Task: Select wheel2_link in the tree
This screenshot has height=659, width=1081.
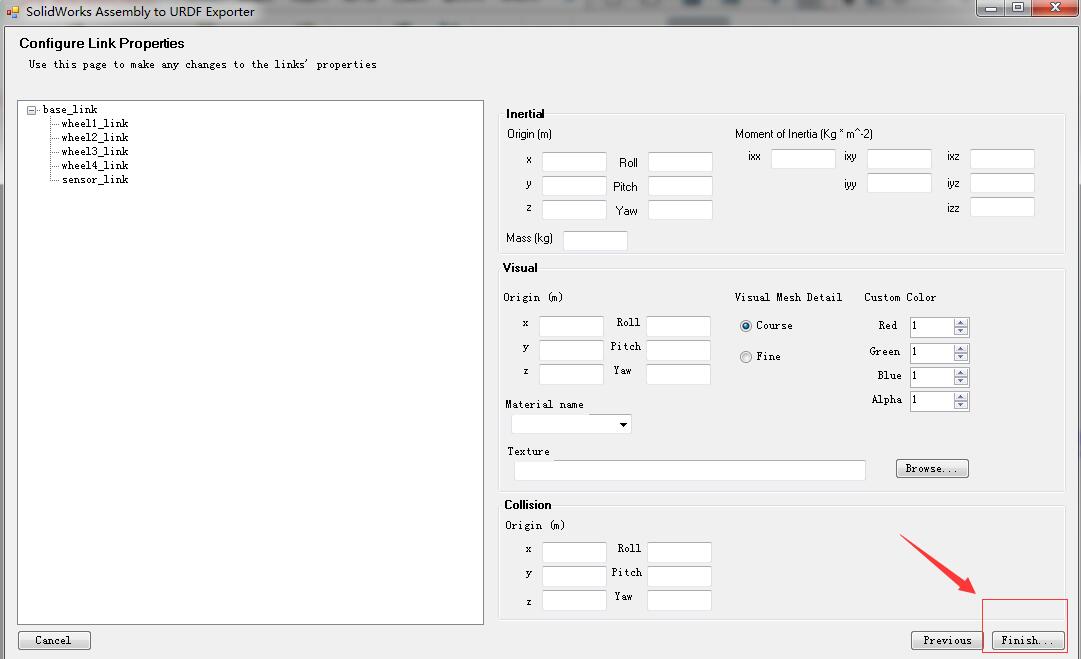Action: pyautogui.click(x=94, y=137)
